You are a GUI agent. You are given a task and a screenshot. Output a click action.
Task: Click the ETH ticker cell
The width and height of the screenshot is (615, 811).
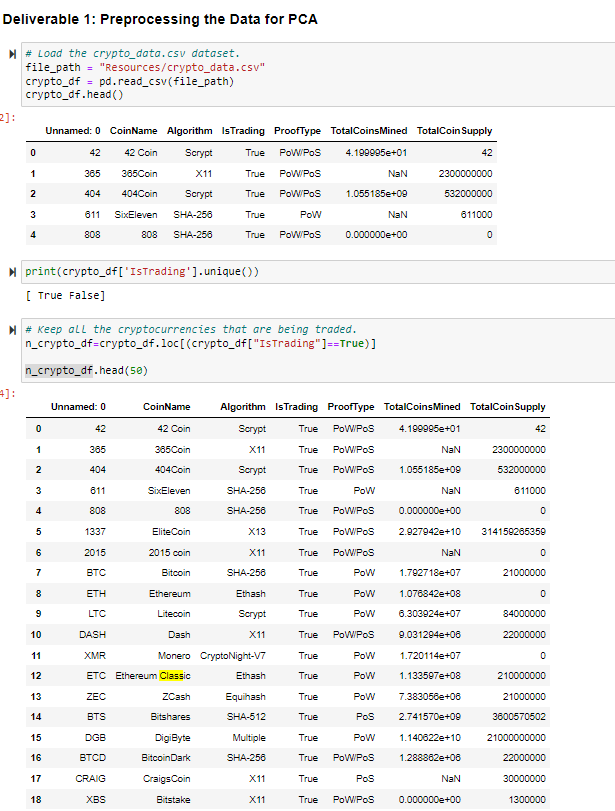point(96,594)
